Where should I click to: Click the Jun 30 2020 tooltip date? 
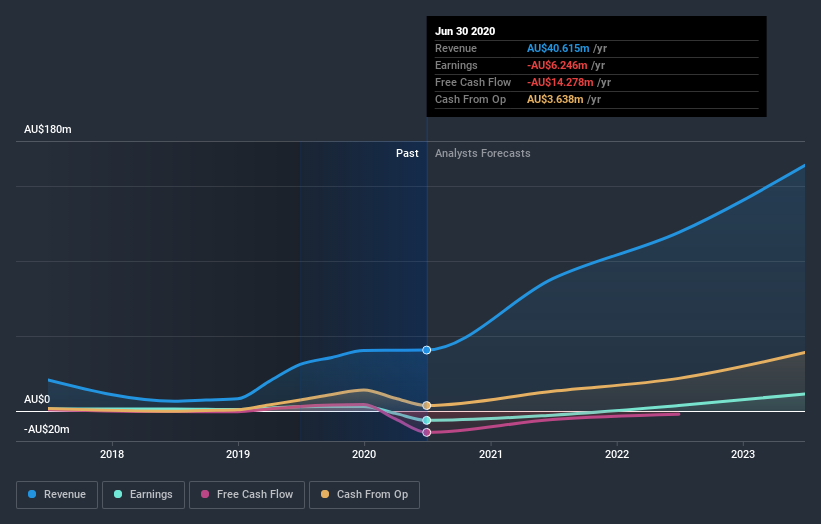465,31
